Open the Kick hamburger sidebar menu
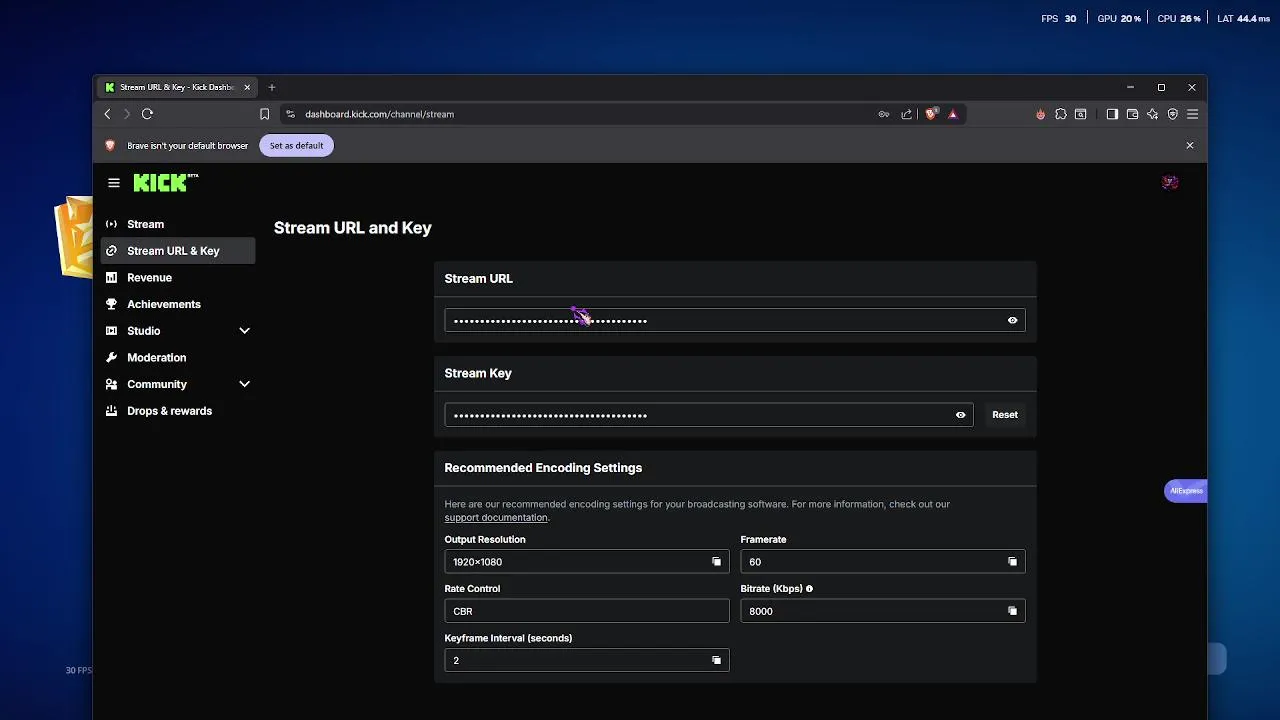 click(114, 183)
